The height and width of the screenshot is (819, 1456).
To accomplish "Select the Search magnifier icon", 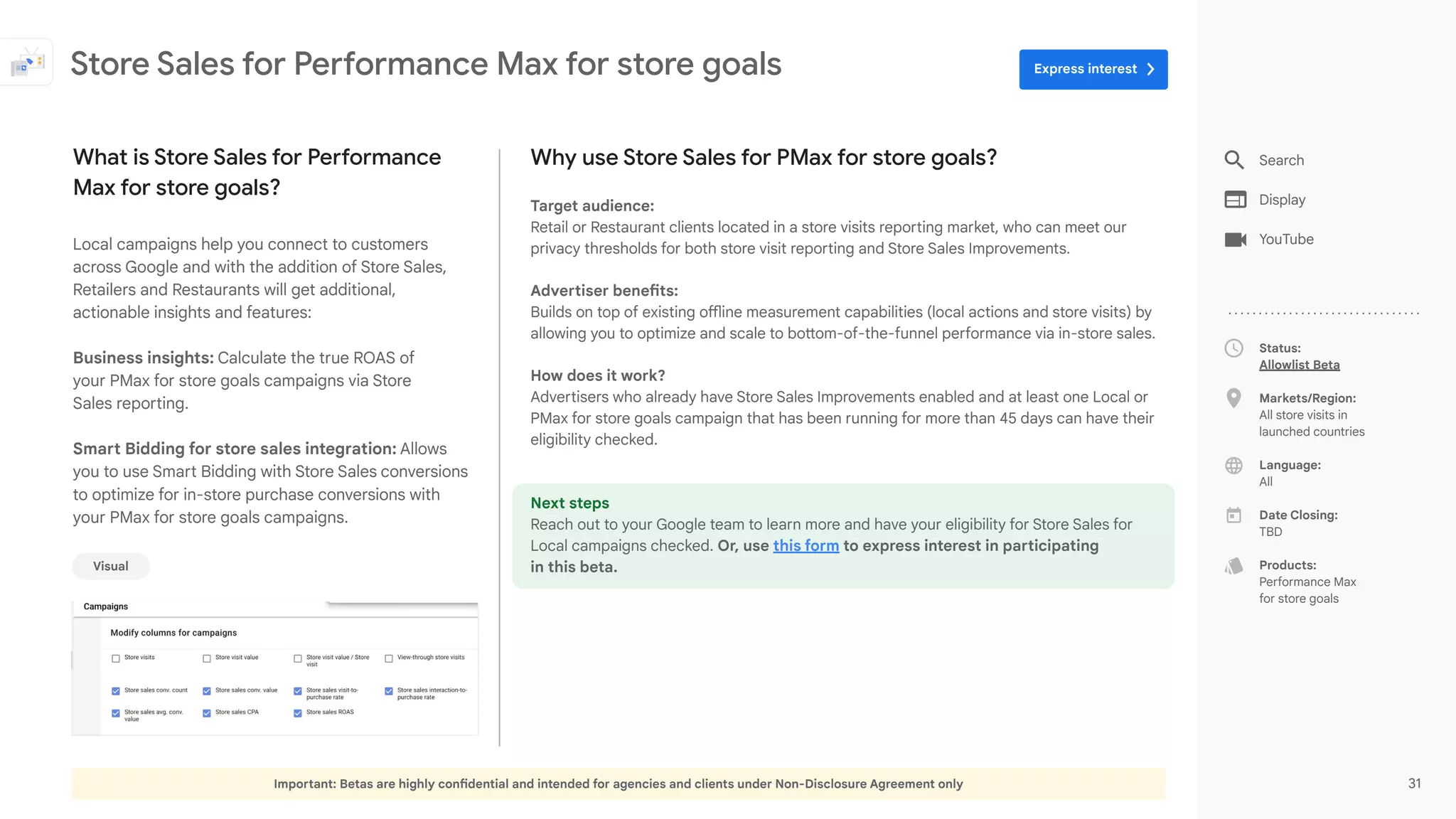I will point(1234,160).
